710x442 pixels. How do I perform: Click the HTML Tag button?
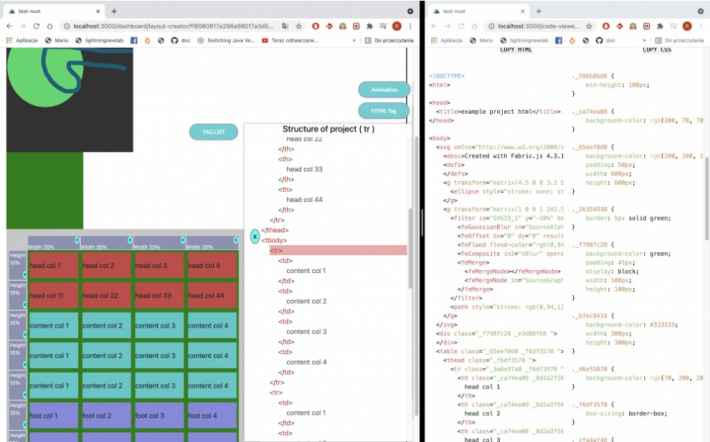pos(384,110)
